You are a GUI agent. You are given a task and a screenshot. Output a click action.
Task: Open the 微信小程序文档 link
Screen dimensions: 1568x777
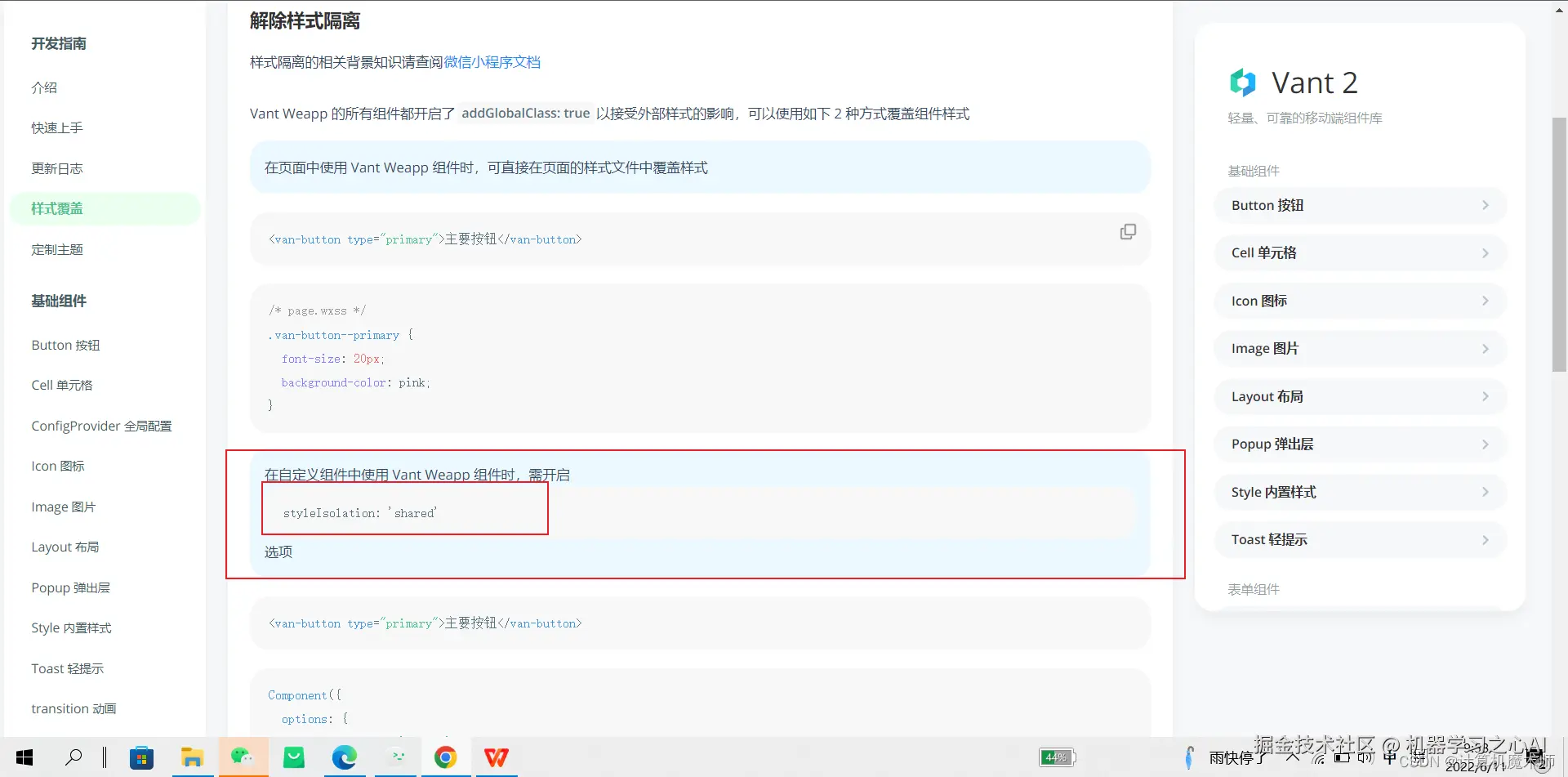click(x=492, y=62)
